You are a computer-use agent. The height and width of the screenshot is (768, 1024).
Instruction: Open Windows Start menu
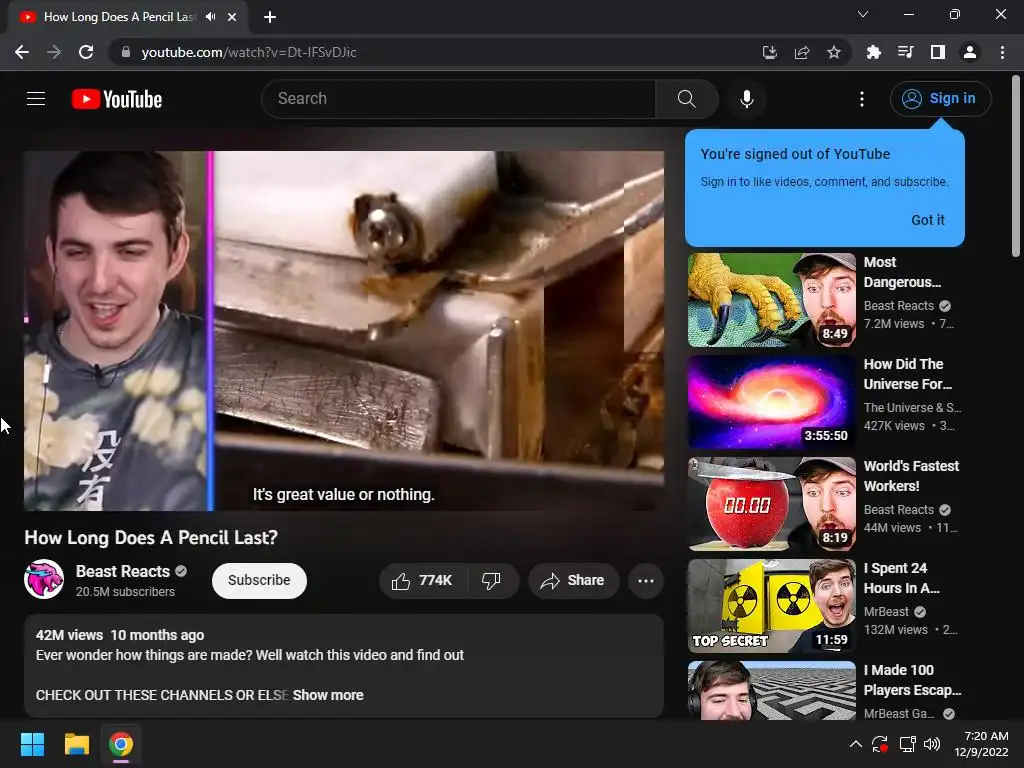click(32, 744)
